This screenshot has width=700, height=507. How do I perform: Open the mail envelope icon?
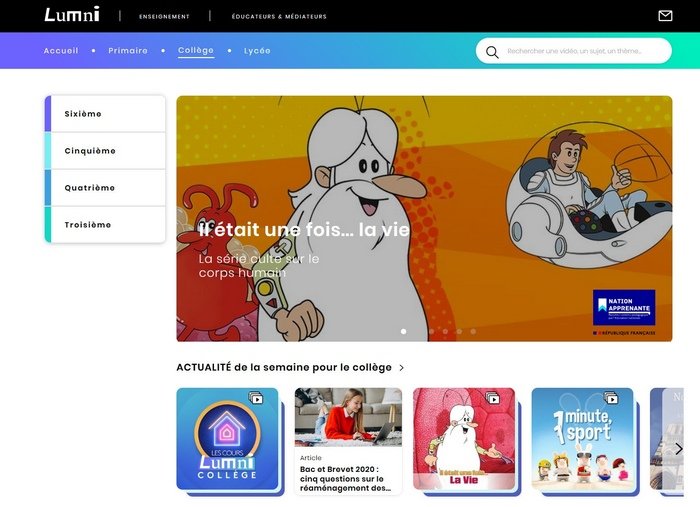(665, 16)
